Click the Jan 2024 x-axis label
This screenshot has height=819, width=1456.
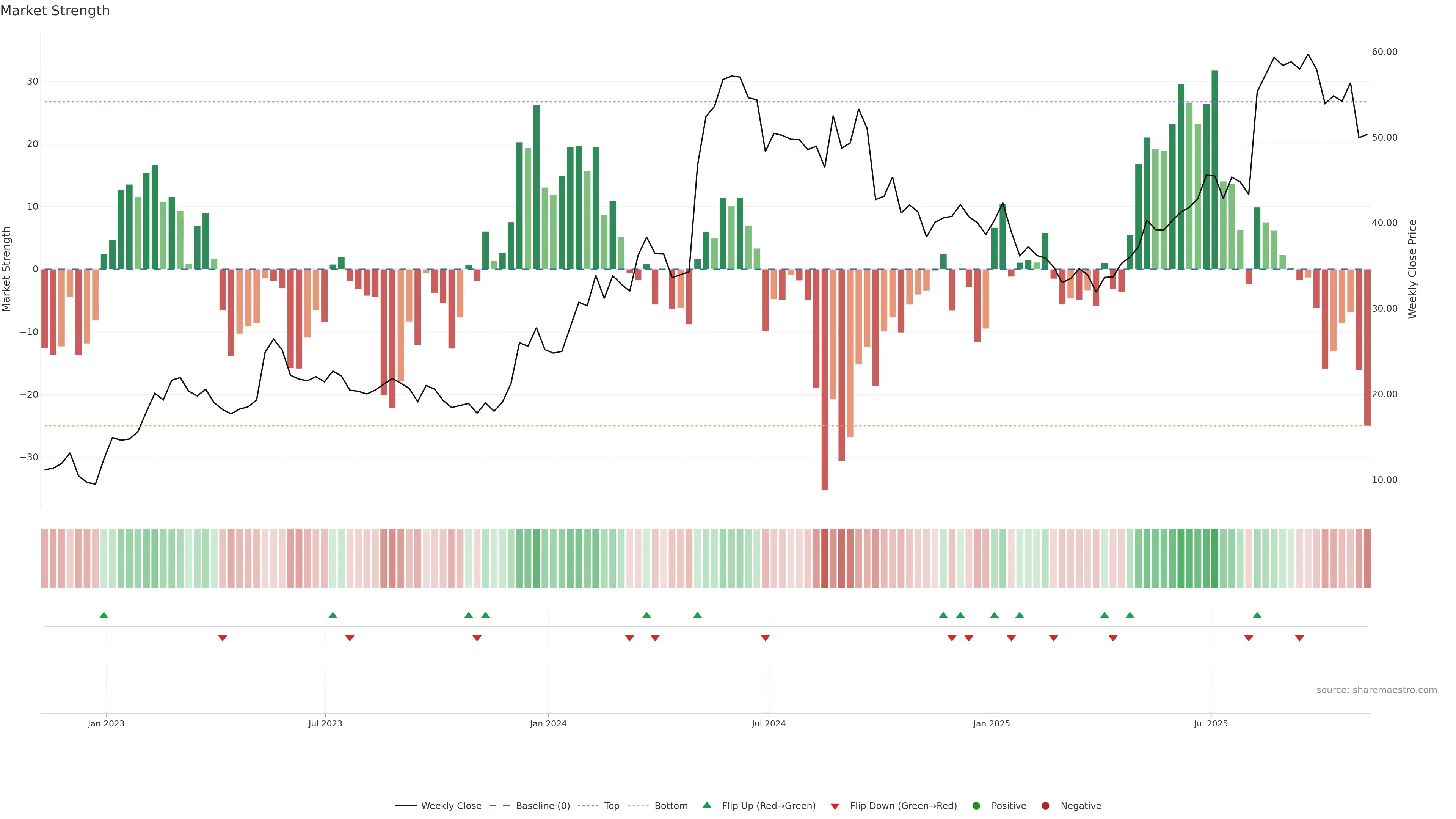[x=548, y=724]
